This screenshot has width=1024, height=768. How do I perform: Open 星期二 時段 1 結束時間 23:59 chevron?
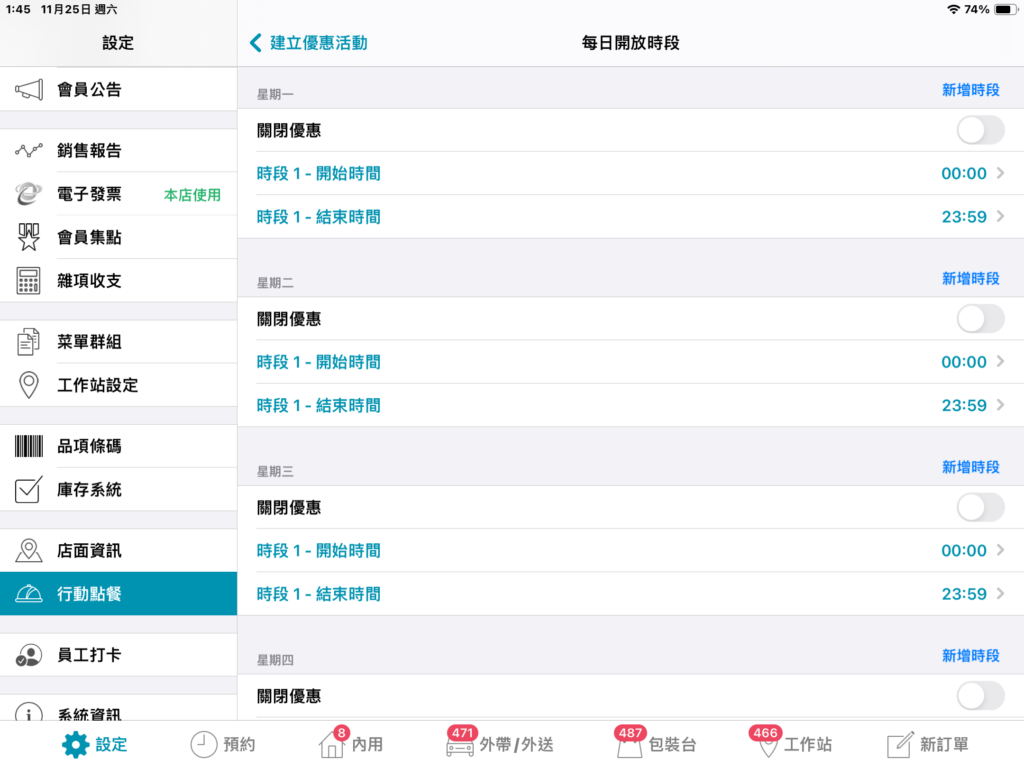[x=1000, y=406]
